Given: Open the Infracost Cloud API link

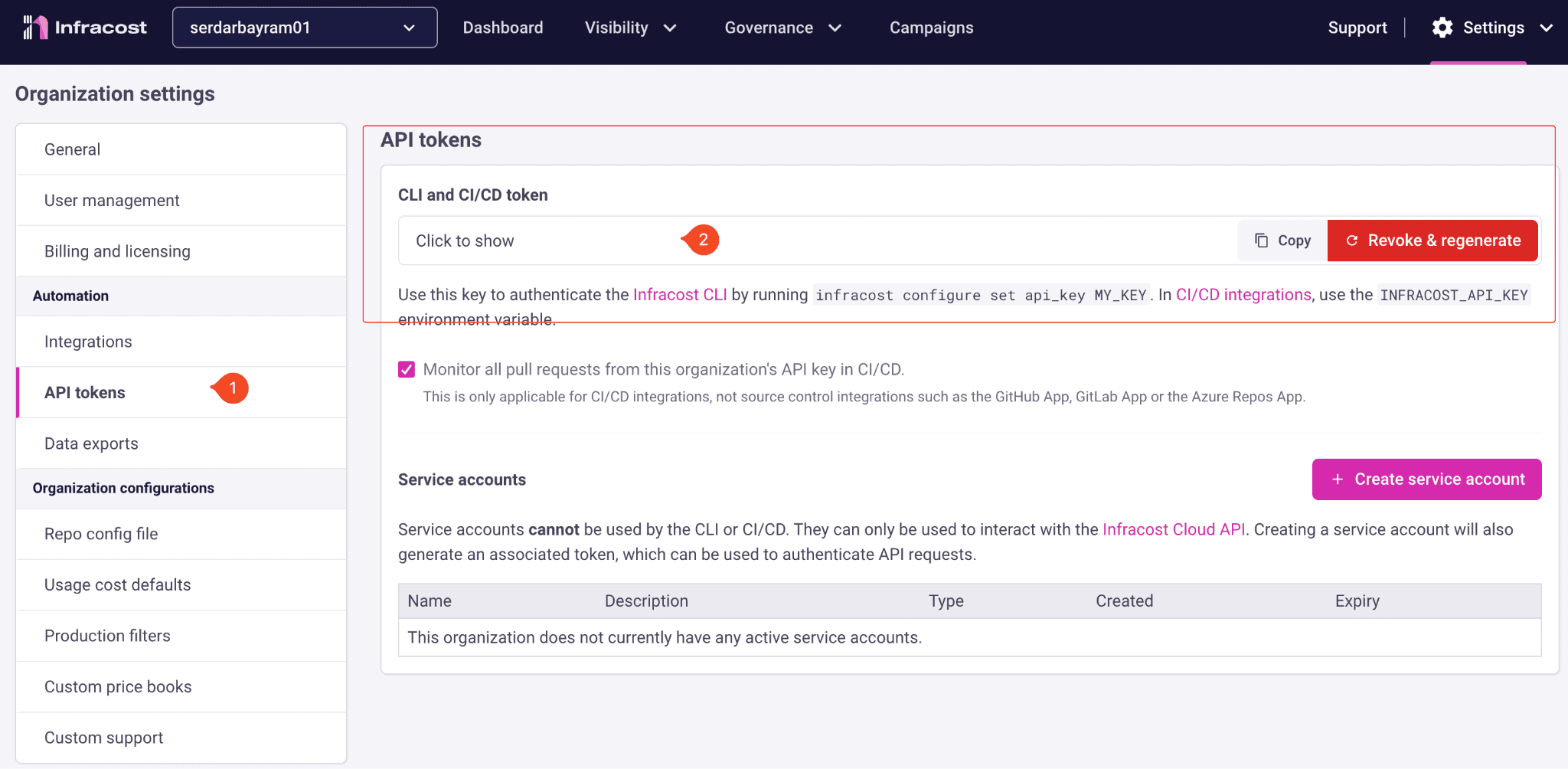Looking at the screenshot, I should [1174, 529].
